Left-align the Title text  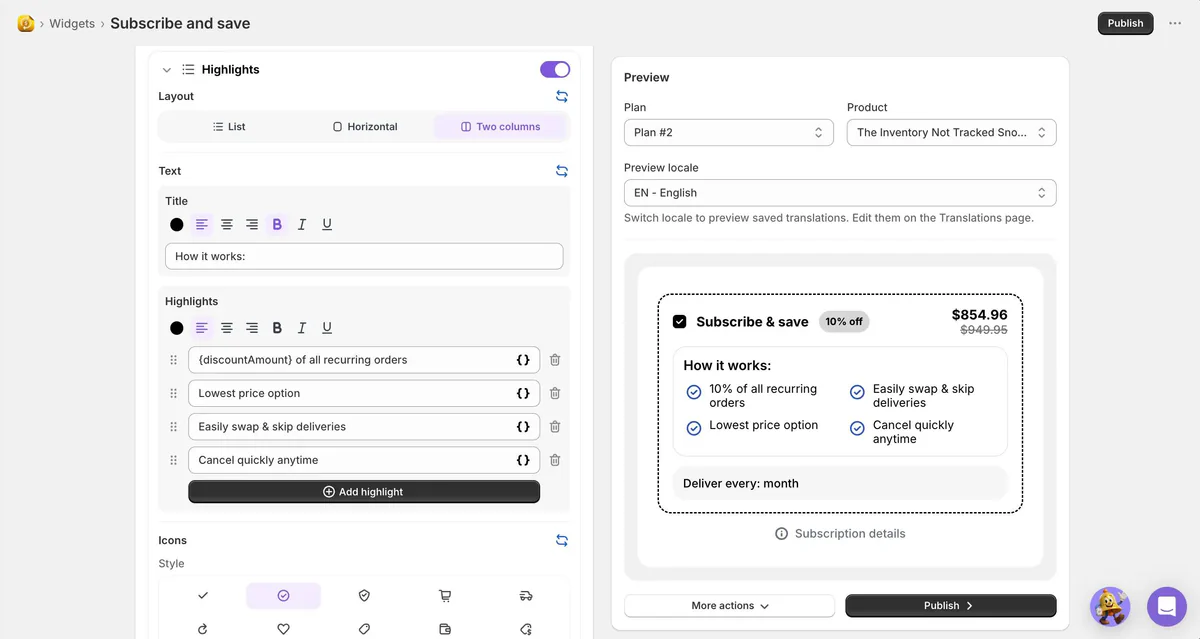[x=202, y=225]
